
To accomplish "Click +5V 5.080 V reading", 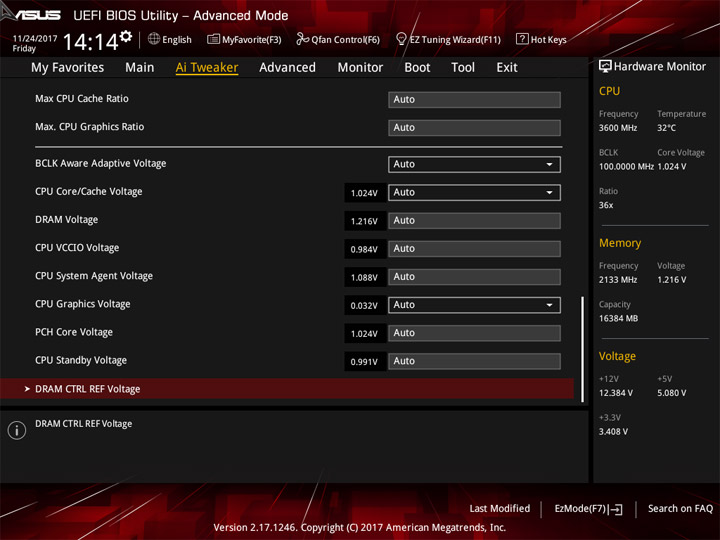I will point(672,393).
